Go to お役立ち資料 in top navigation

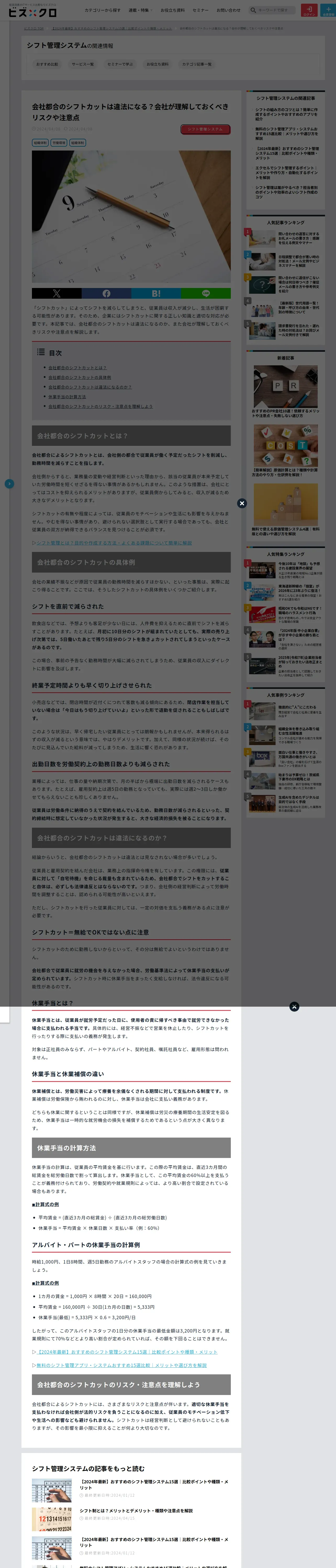[172, 10]
